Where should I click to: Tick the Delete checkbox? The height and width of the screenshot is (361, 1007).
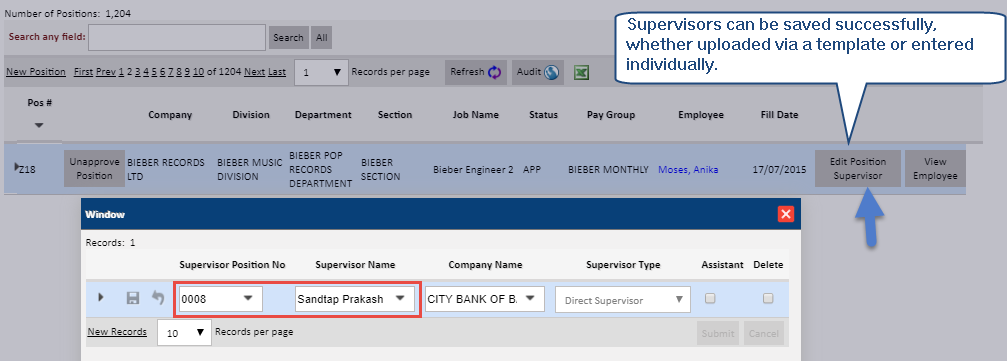click(x=768, y=298)
